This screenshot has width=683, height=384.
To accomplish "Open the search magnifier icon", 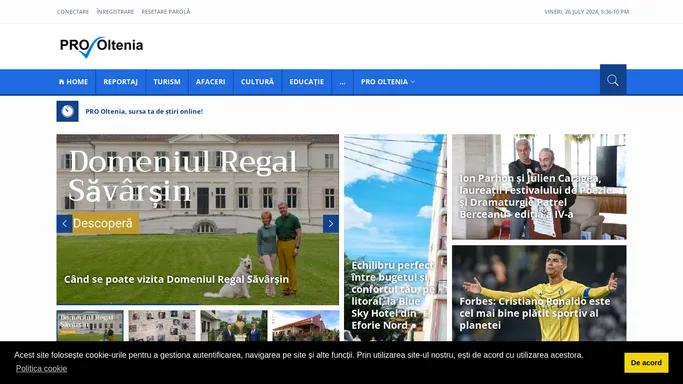I will [613, 80].
